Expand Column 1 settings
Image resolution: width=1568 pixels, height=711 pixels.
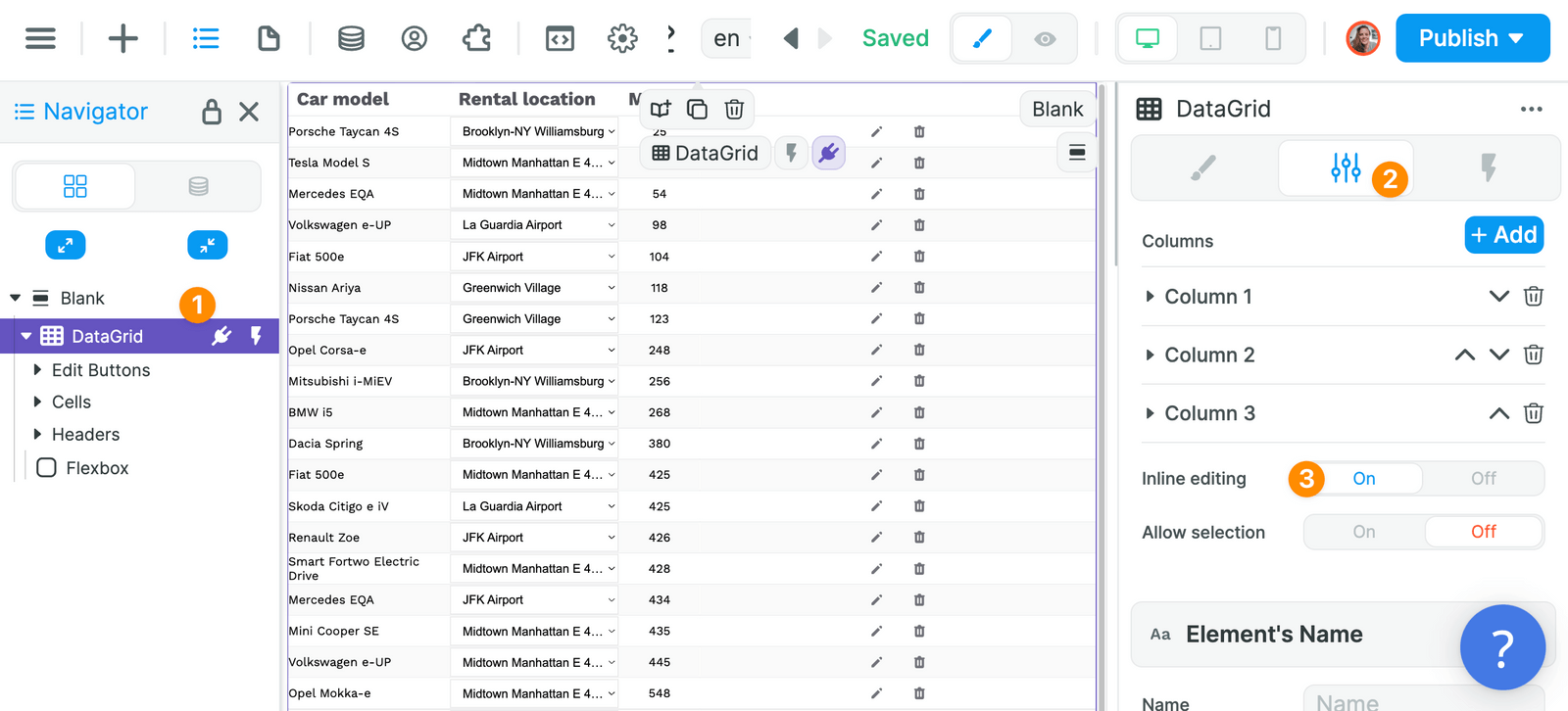(1151, 297)
